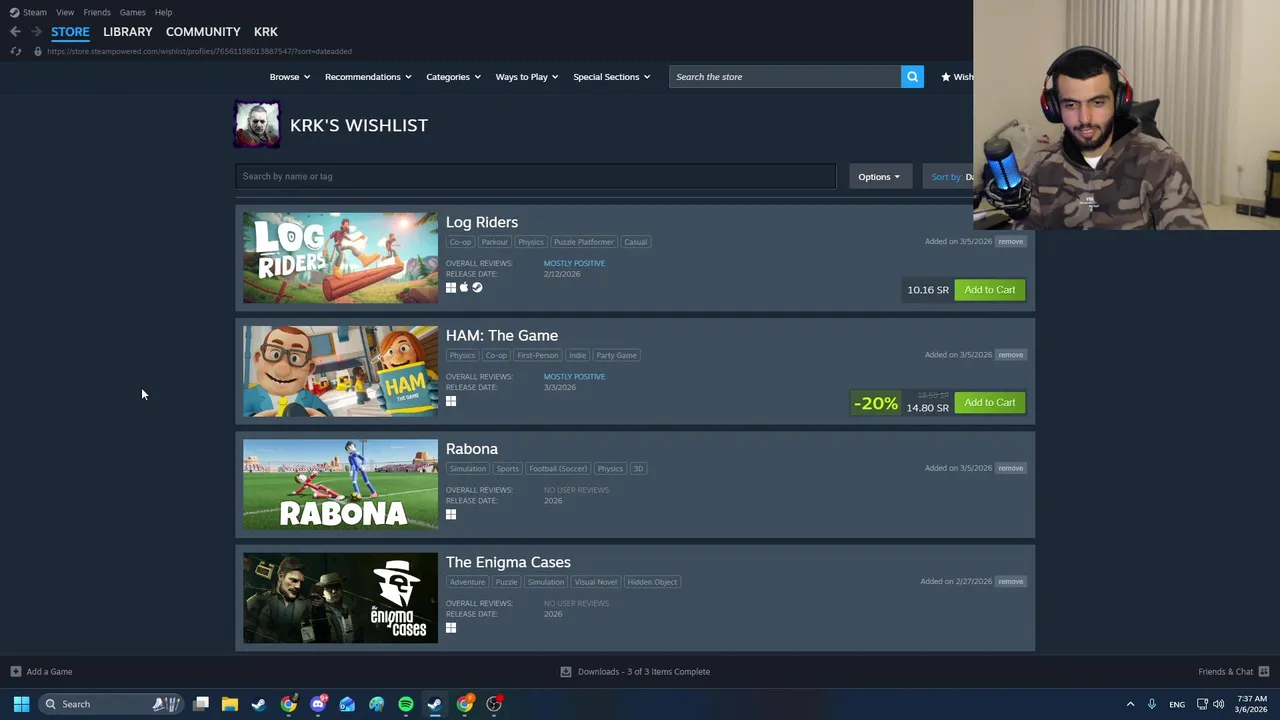Click the Windows platform icon for Rabona
The image size is (1280, 720).
[x=451, y=514]
